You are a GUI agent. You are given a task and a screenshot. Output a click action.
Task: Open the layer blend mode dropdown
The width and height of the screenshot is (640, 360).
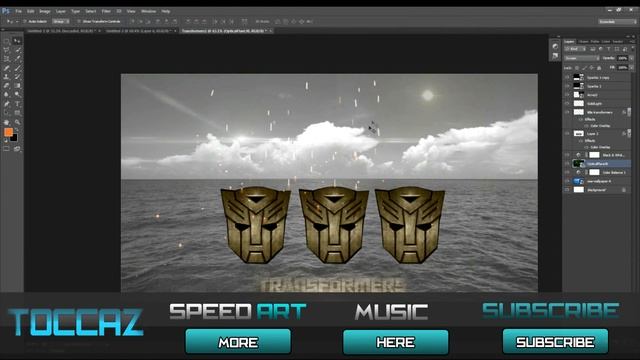tap(582, 58)
